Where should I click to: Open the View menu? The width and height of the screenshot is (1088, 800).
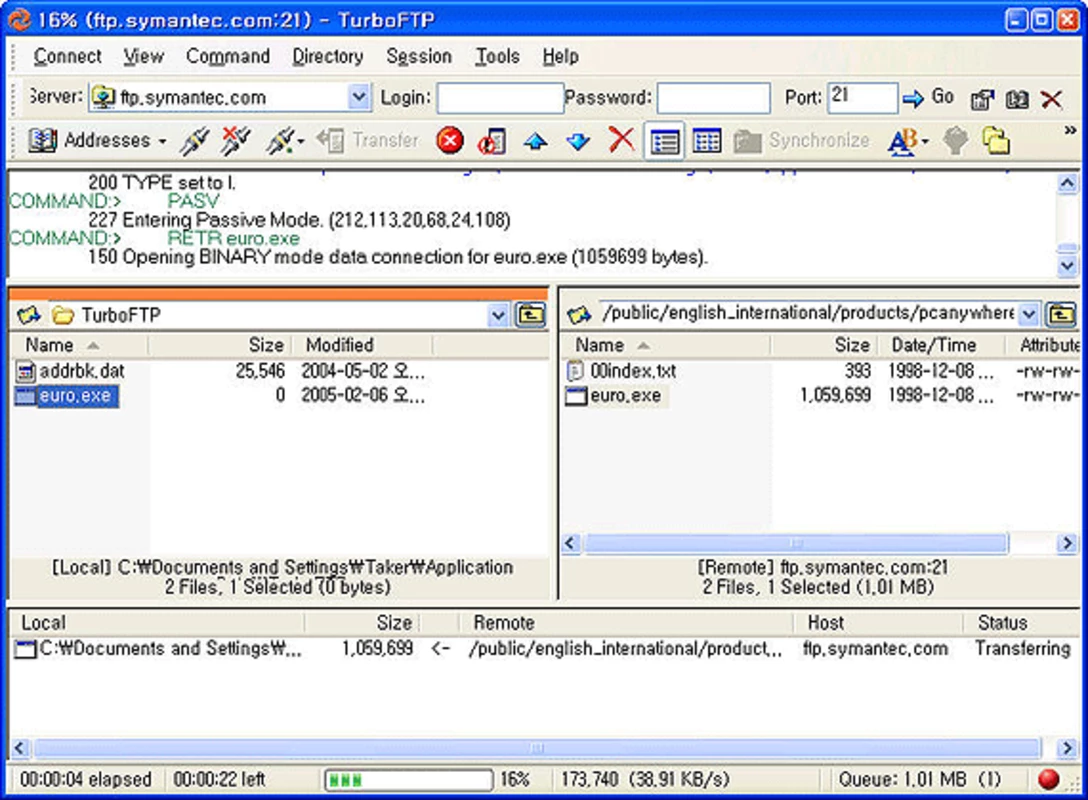(x=144, y=56)
